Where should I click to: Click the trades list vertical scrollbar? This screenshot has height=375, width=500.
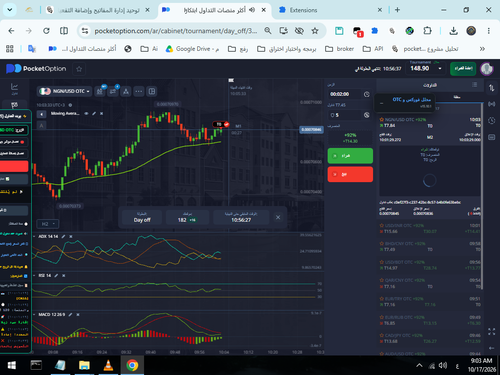482,197
